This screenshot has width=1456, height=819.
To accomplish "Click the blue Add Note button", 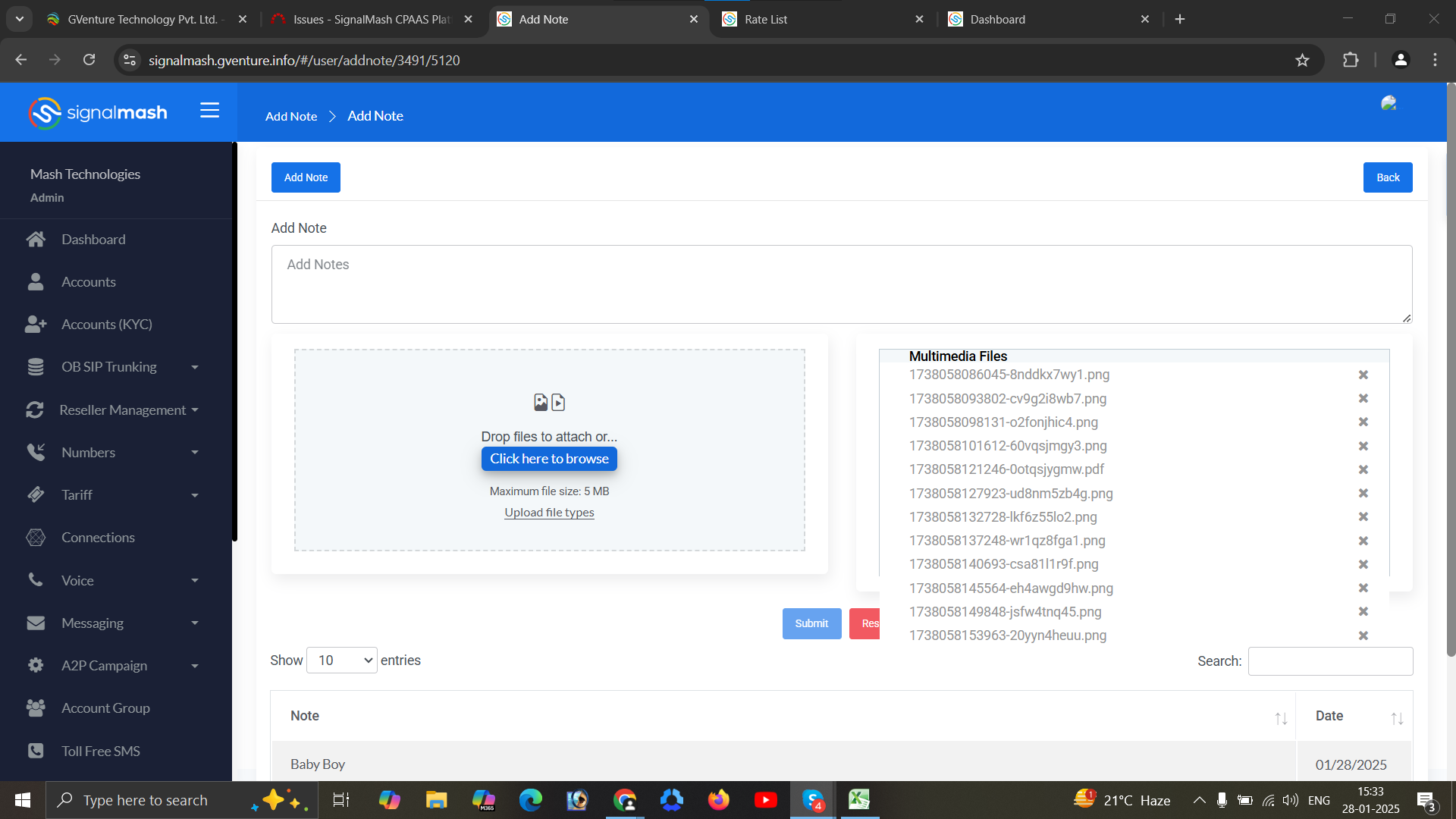I will pos(306,177).
